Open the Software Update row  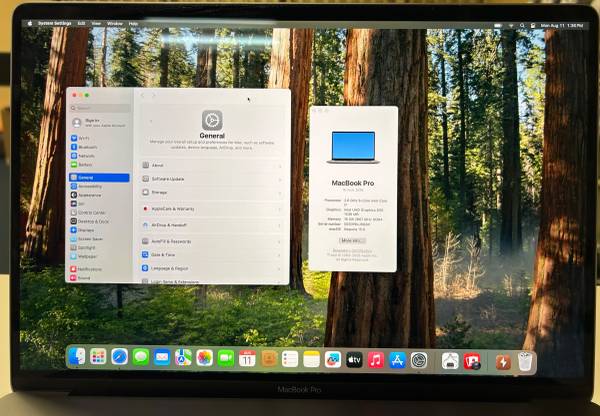click(x=210, y=179)
